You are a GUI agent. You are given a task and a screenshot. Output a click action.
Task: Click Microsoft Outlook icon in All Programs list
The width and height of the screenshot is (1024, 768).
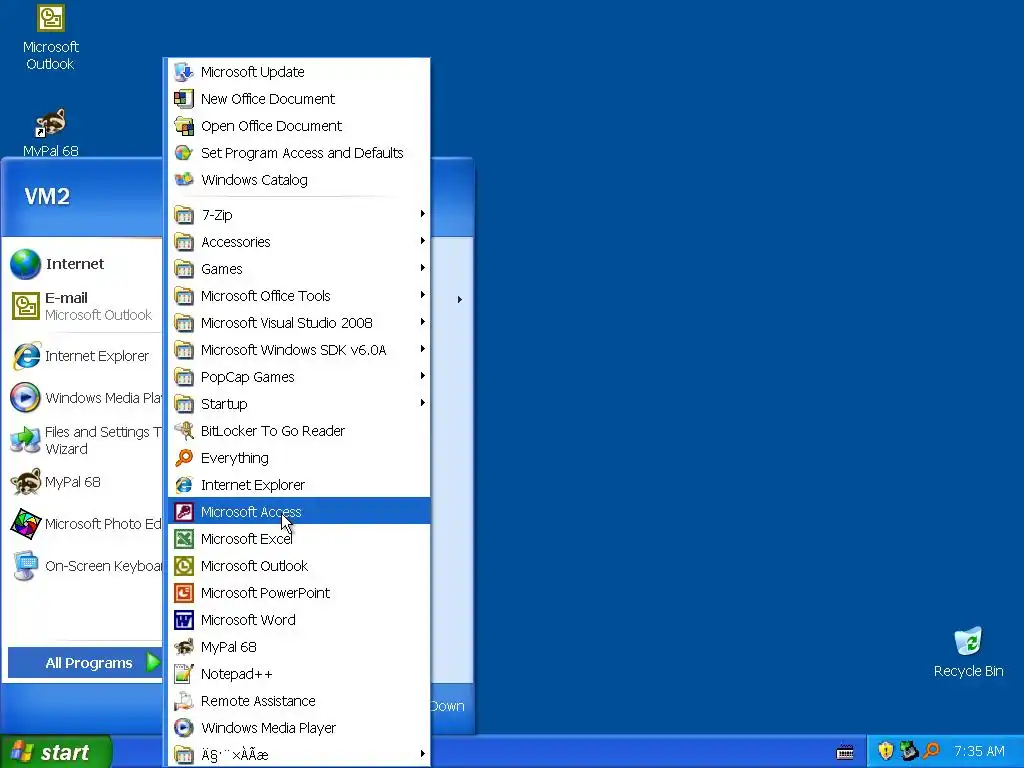pyautogui.click(x=184, y=566)
